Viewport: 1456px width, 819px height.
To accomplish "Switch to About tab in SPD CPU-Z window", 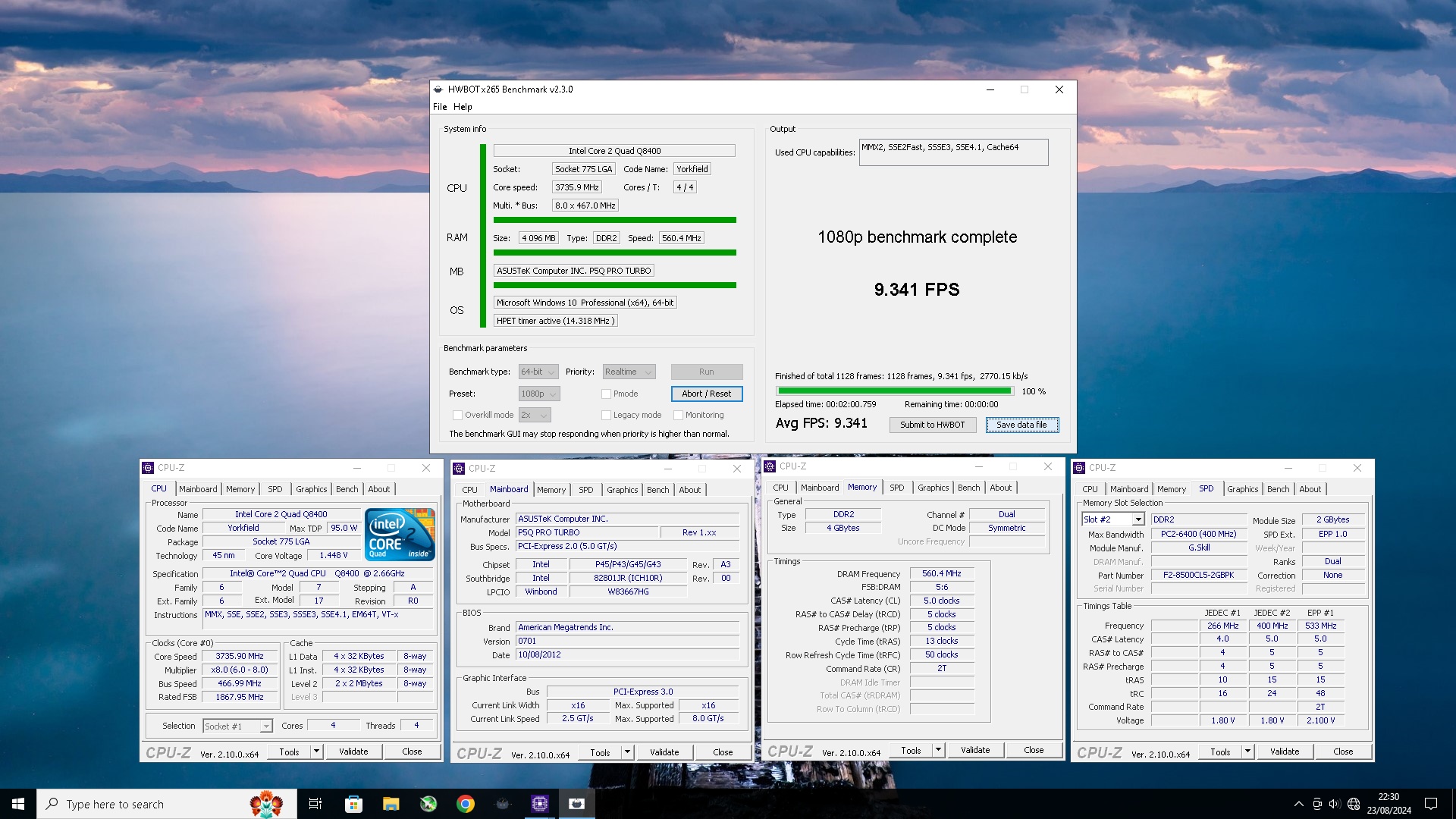I will [1310, 489].
